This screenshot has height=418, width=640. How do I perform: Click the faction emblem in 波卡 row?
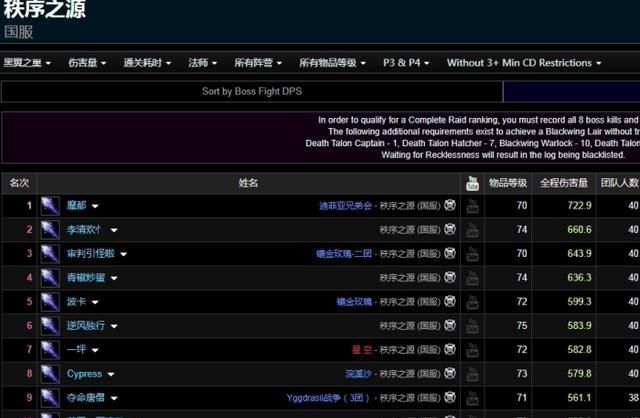point(450,301)
